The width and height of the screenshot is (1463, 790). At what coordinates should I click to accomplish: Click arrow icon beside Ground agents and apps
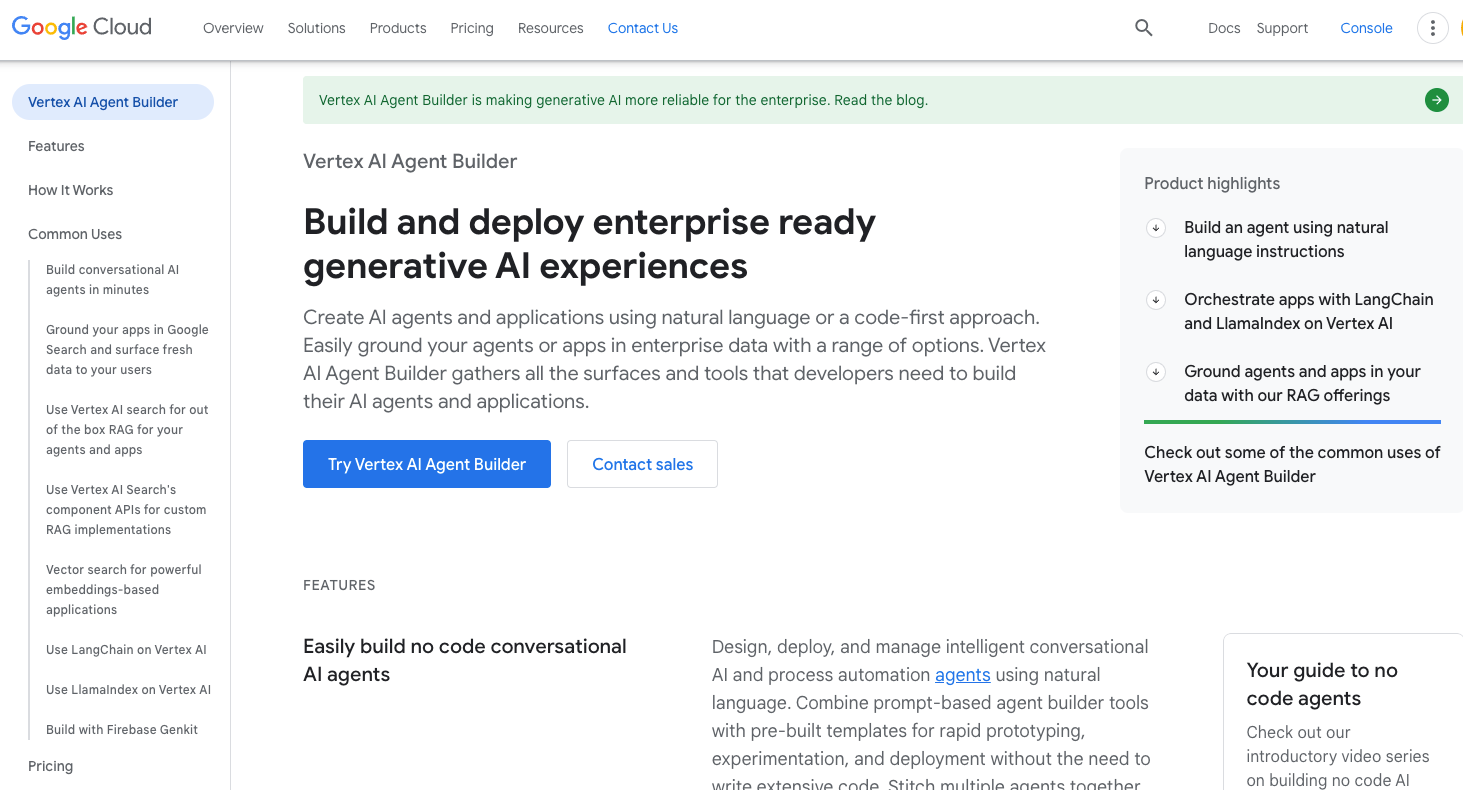tap(1156, 372)
